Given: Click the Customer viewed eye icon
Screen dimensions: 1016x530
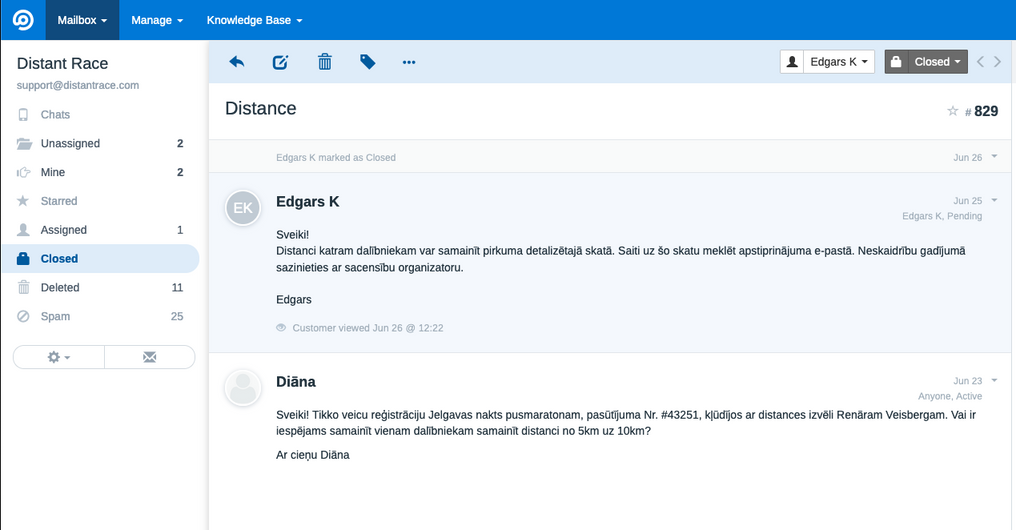Looking at the screenshot, I should (281, 328).
